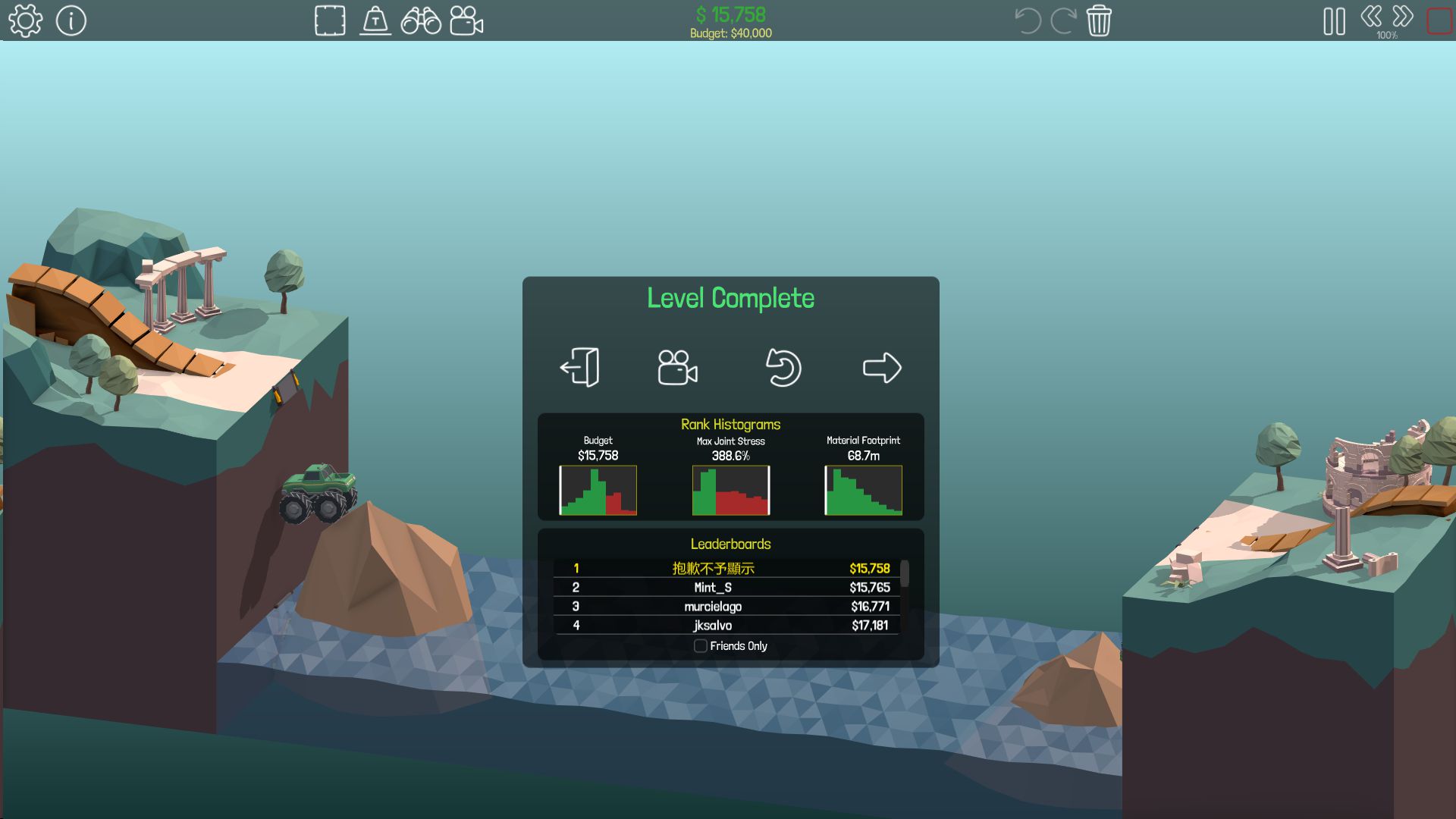Click the leaderboard scrollbar handle
The image size is (1456, 819).
coord(904,574)
